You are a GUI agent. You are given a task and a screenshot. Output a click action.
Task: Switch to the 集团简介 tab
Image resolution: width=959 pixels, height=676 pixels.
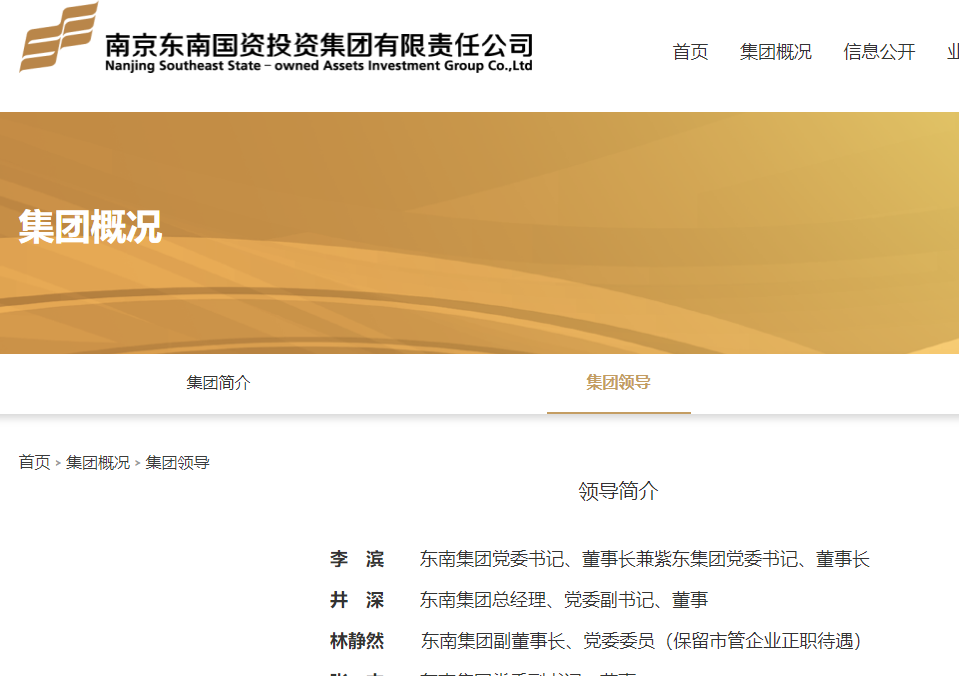[218, 383]
